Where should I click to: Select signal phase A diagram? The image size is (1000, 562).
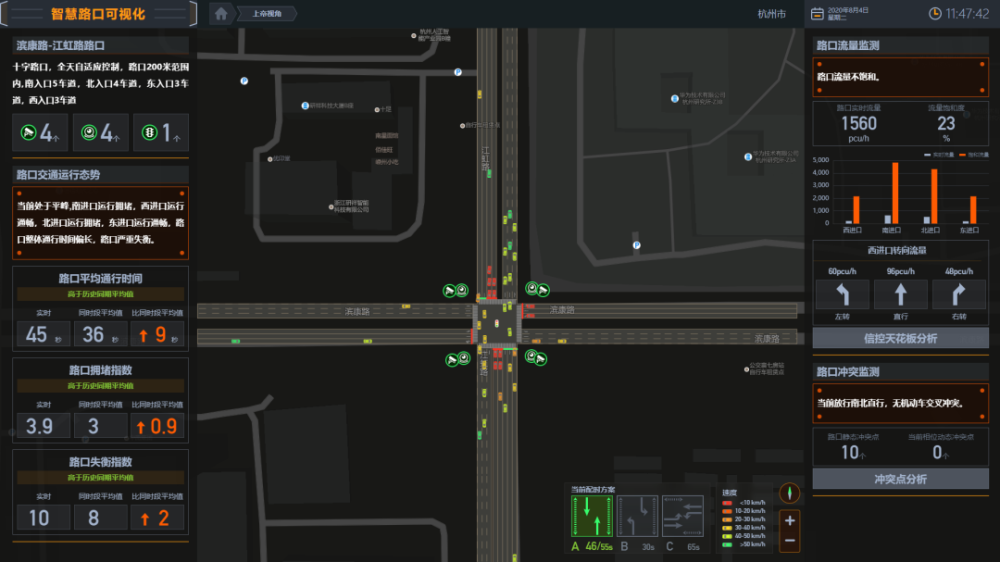pos(592,515)
